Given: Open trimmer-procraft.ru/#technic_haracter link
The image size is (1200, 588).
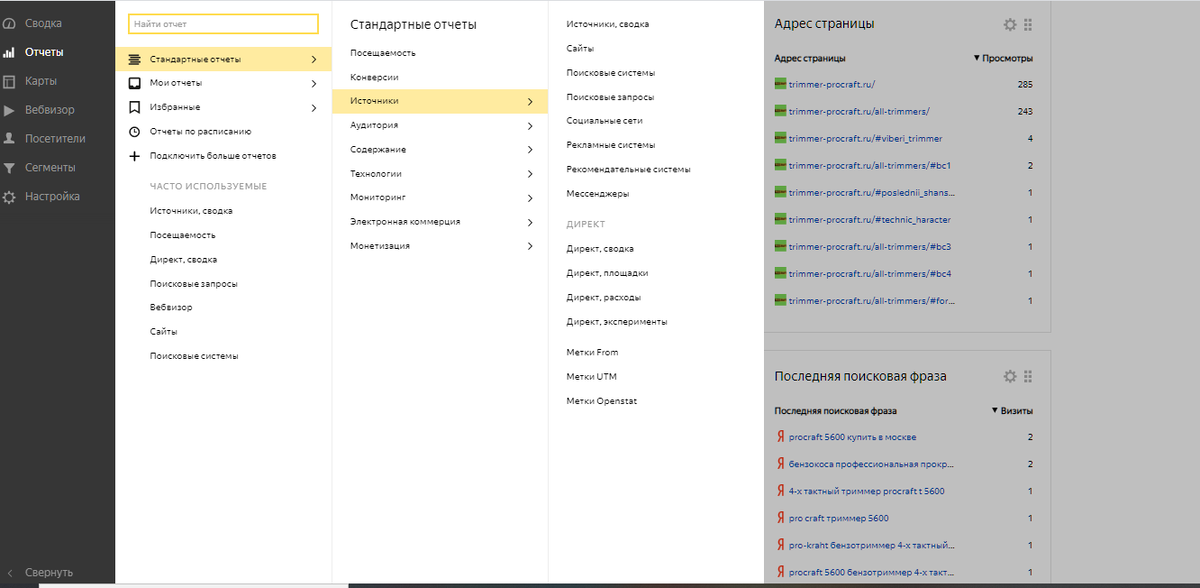Looking at the screenshot, I should [x=870, y=219].
